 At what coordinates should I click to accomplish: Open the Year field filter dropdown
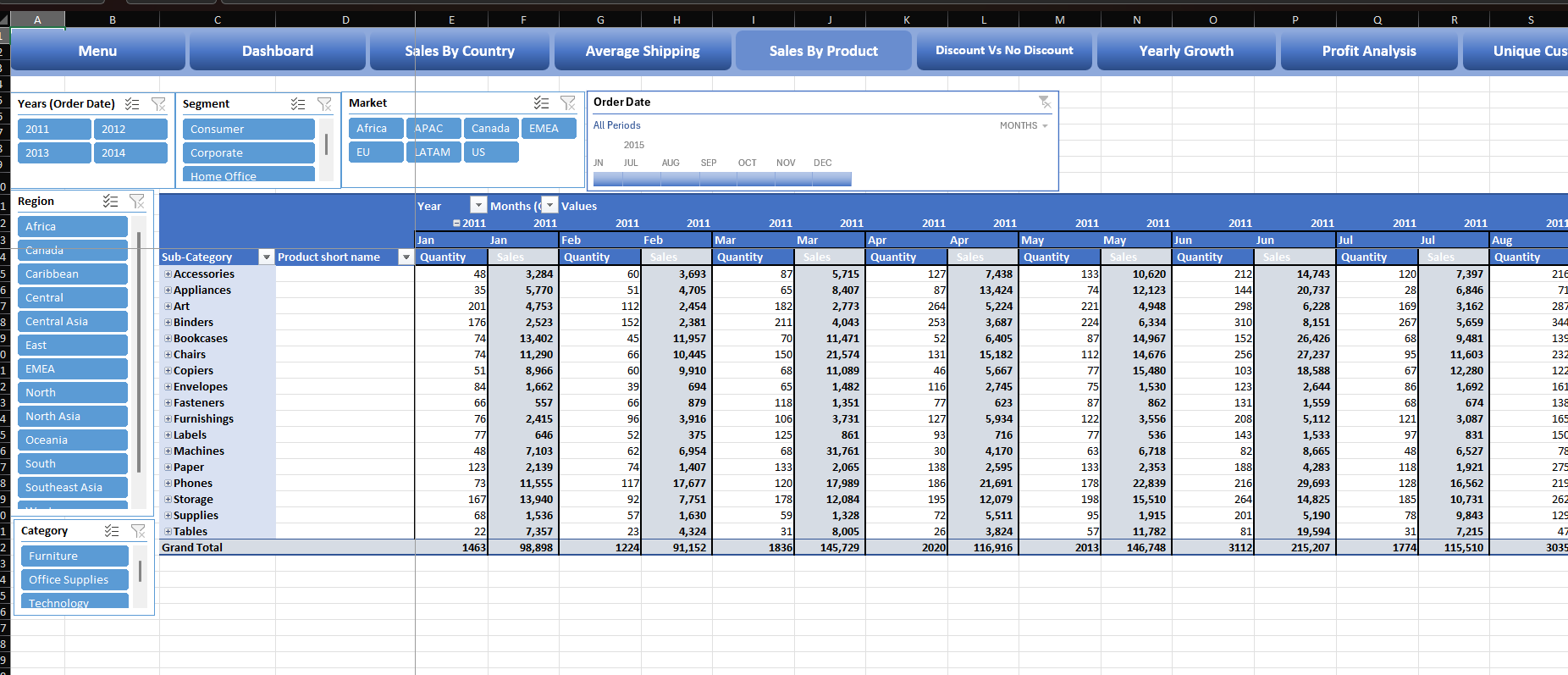click(478, 205)
